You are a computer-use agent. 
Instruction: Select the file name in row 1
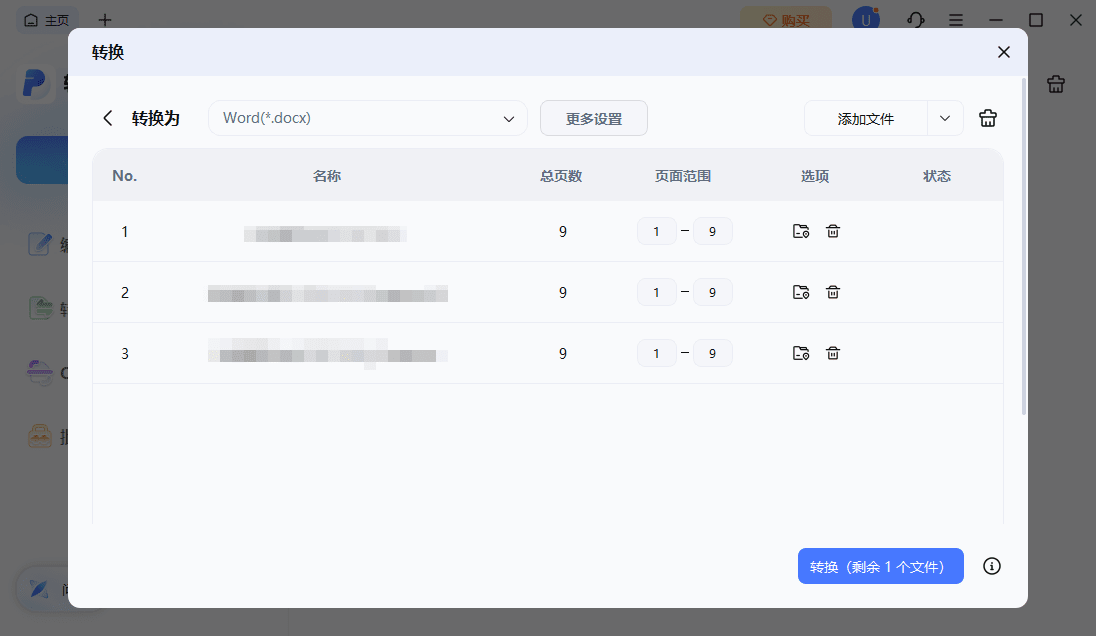tap(325, 234)
